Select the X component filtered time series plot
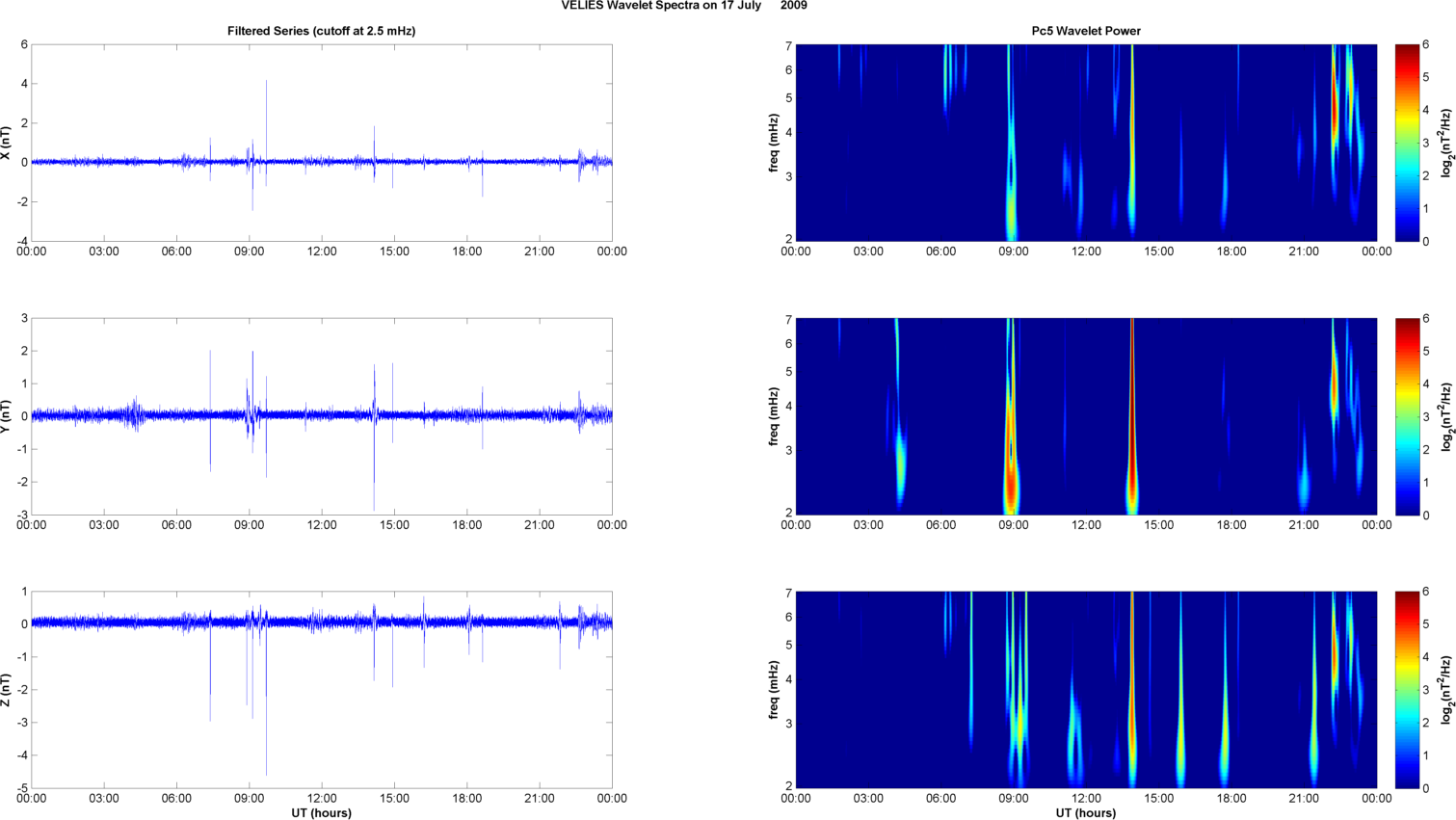Image resolution: width=1456 pixels, height=820 pixels. 322,143
